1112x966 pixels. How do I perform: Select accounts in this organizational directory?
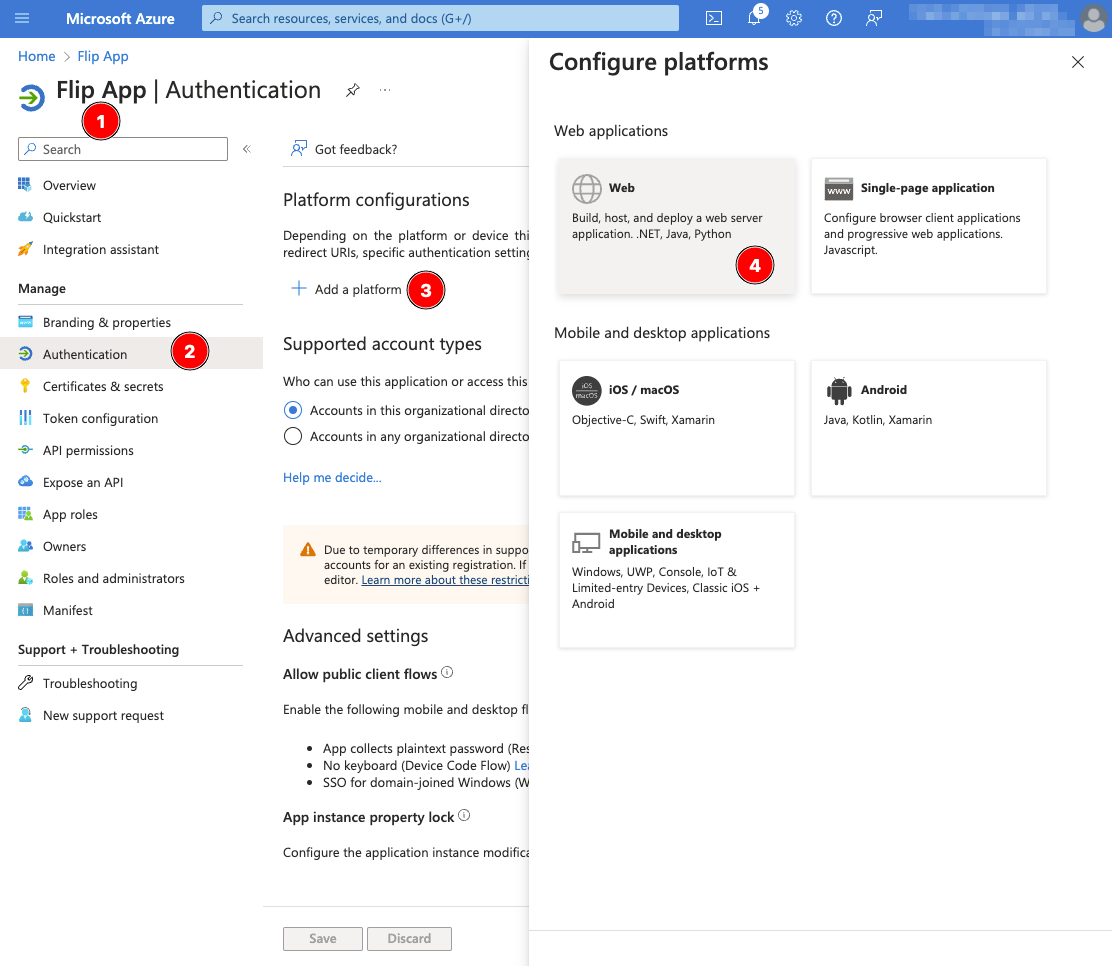pos(292,410)
